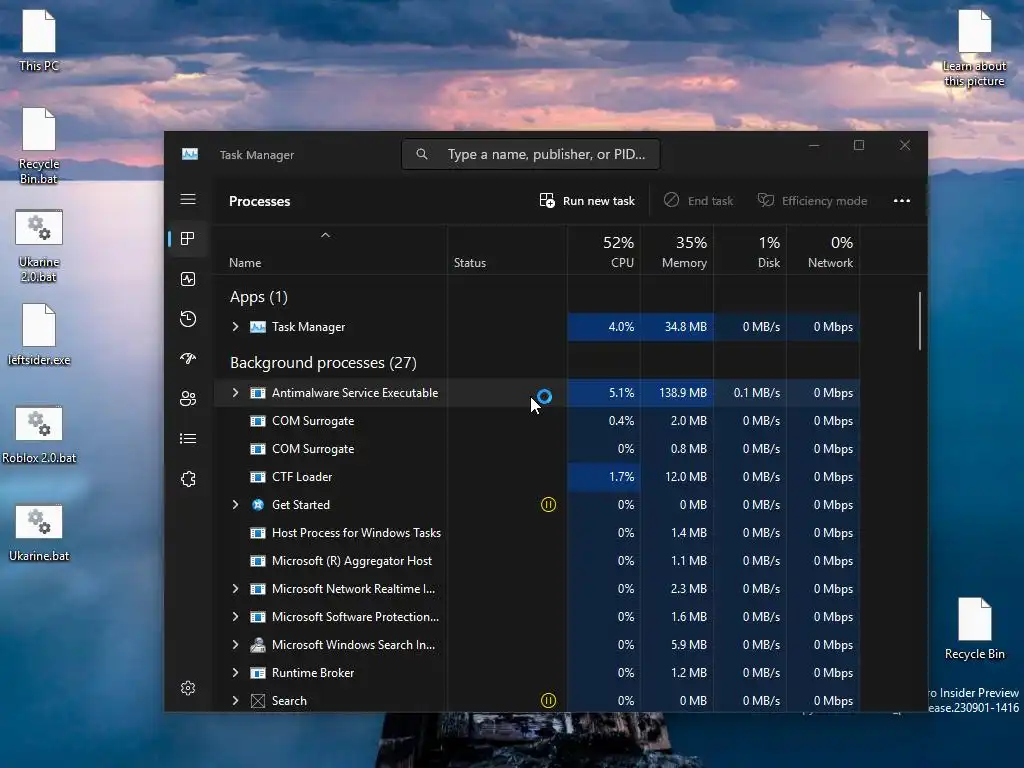Select the This PC desktop icon
Viewport: 1024px width, 768px height.
click(x=39, y=40)
